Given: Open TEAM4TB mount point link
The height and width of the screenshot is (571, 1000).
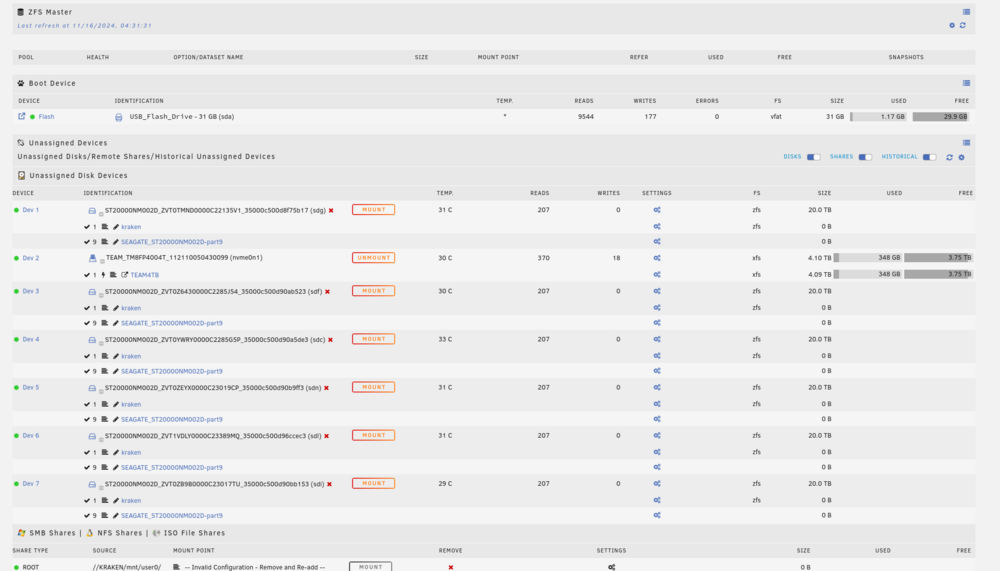Looking at the screenshot, I should click(x=145, y=275).
